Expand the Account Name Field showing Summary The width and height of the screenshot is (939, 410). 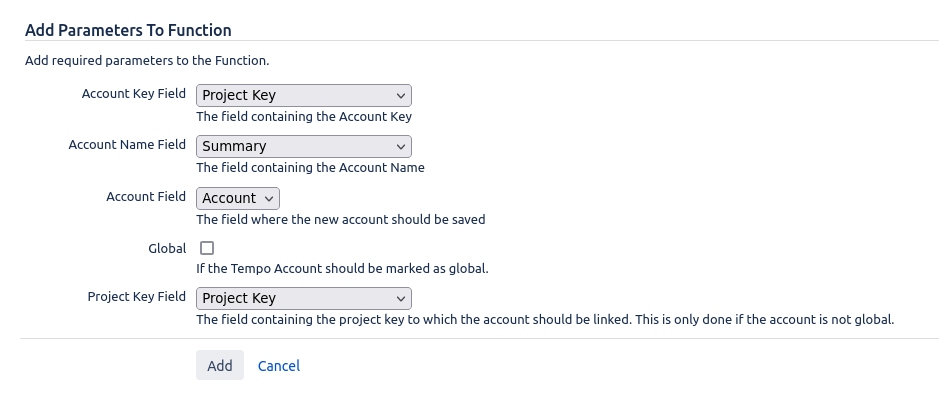304,147
